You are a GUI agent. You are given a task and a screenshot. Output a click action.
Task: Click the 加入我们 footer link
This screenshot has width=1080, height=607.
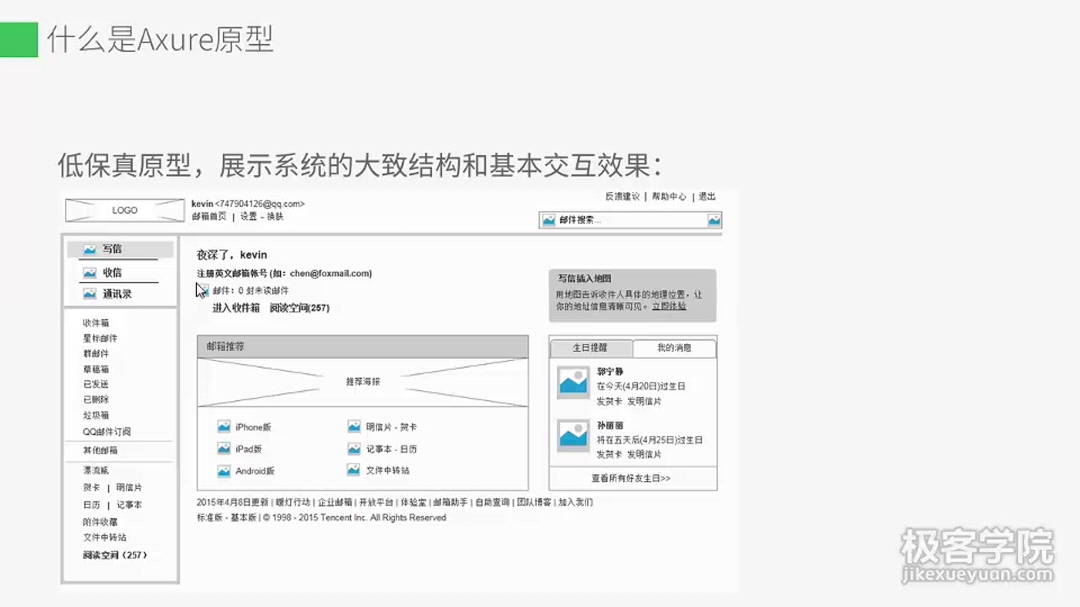point(575,502)
